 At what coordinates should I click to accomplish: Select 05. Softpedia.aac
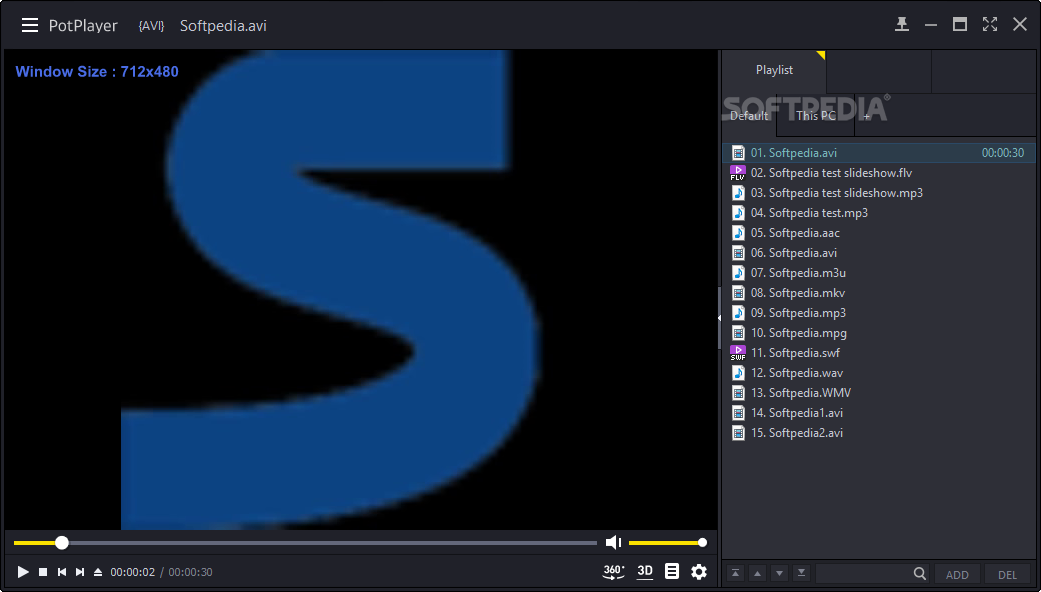coord(878,233)
